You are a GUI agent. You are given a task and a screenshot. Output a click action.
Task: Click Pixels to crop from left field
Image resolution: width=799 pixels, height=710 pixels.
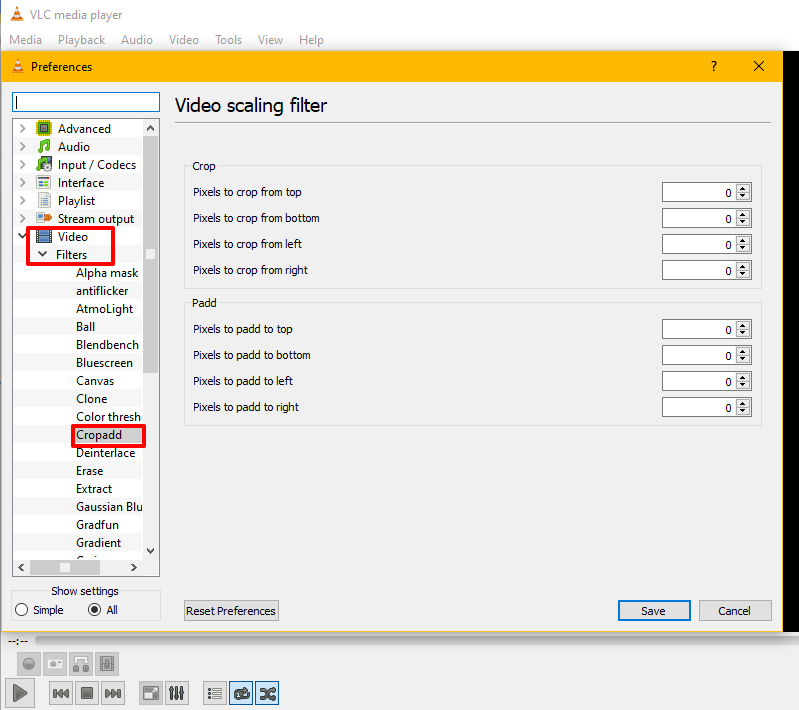click(707, 245)
